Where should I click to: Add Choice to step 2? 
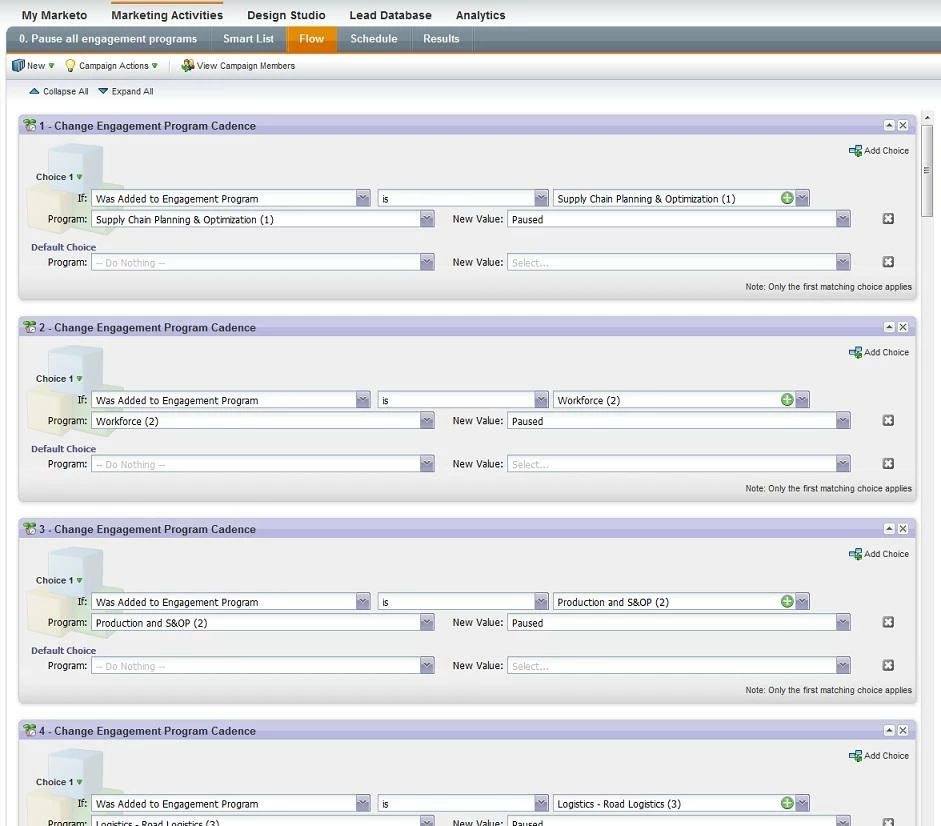879,352
